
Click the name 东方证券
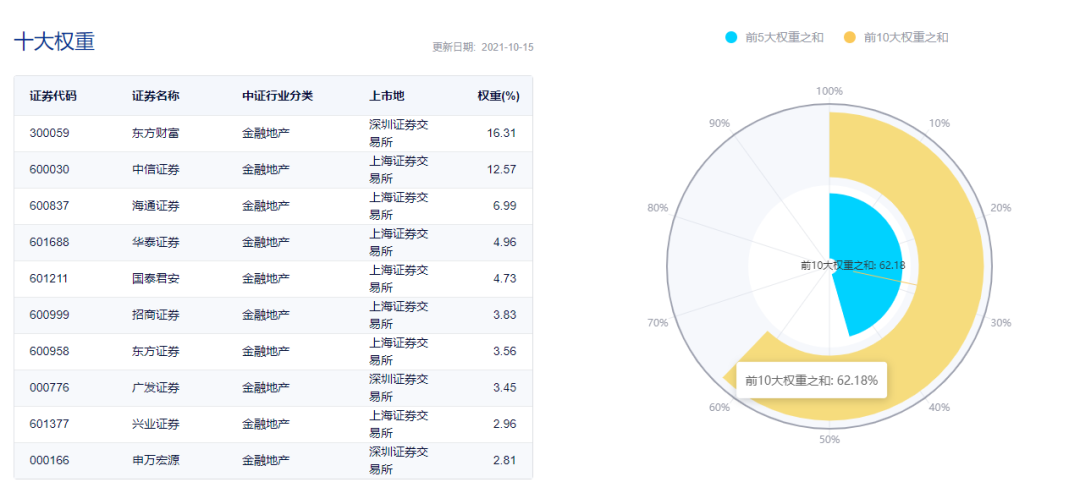(x=156, y=351)
